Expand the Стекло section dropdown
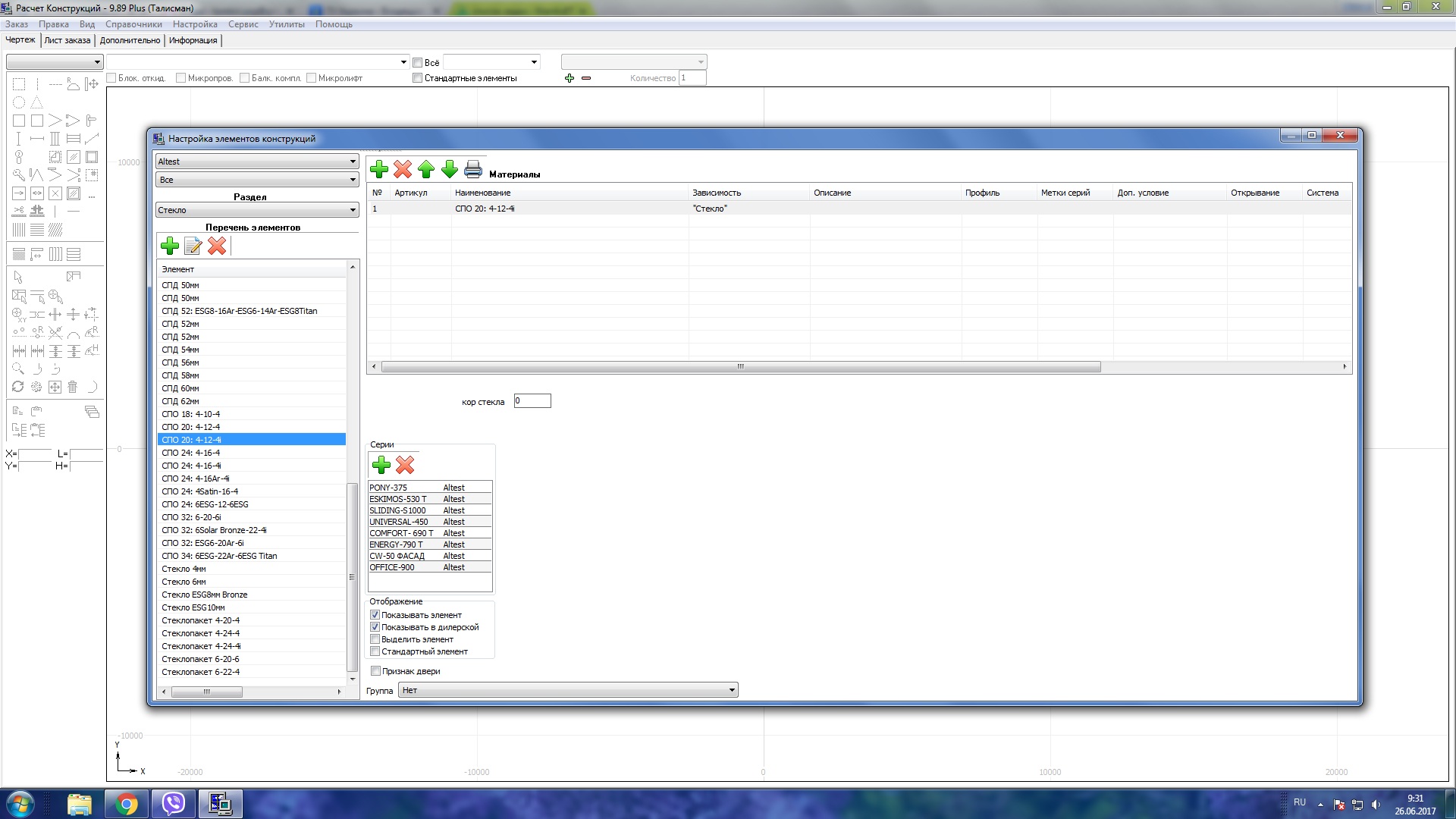 coord(257,210)
